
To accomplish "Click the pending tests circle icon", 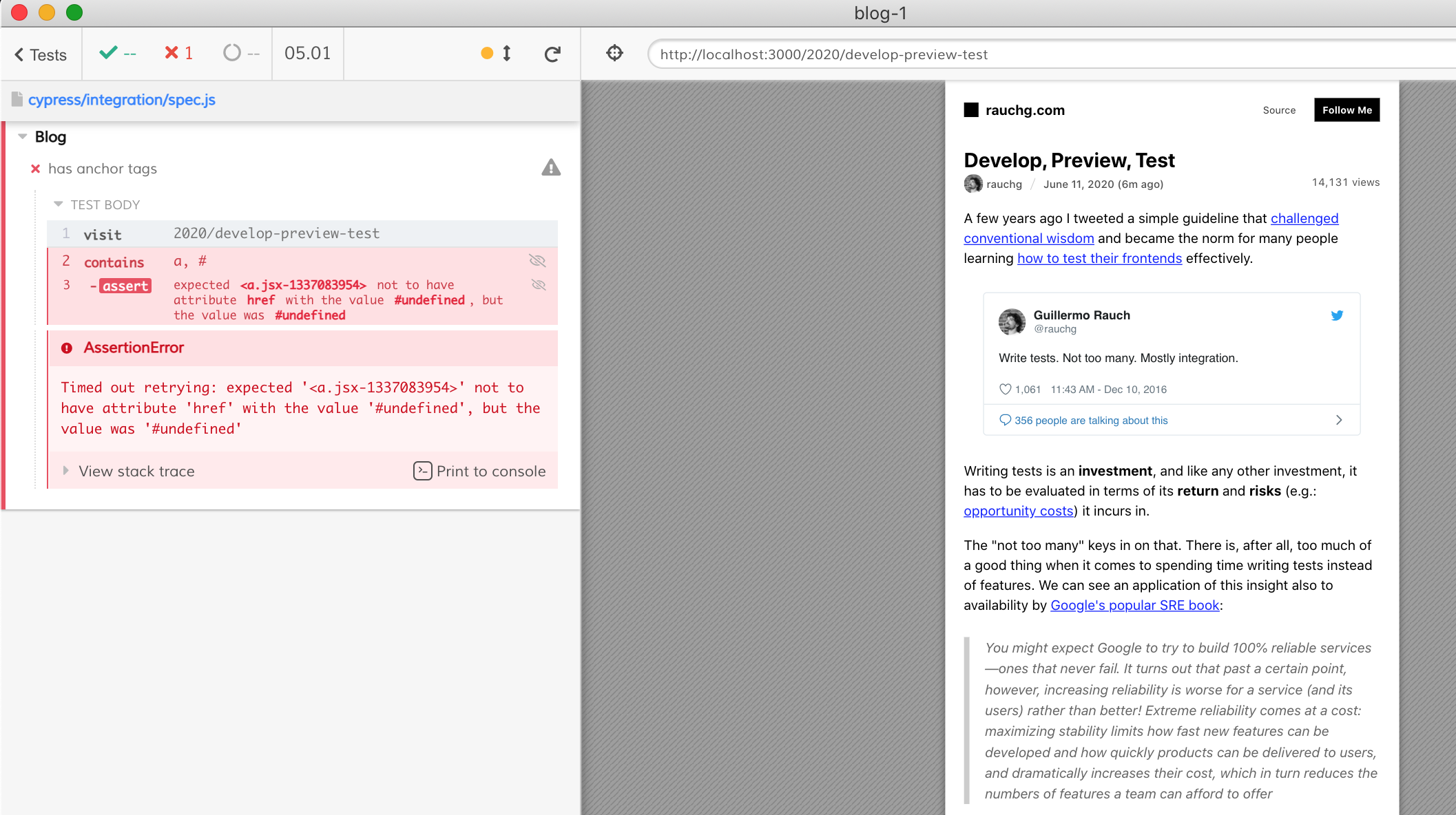I will tap(233, 53).
